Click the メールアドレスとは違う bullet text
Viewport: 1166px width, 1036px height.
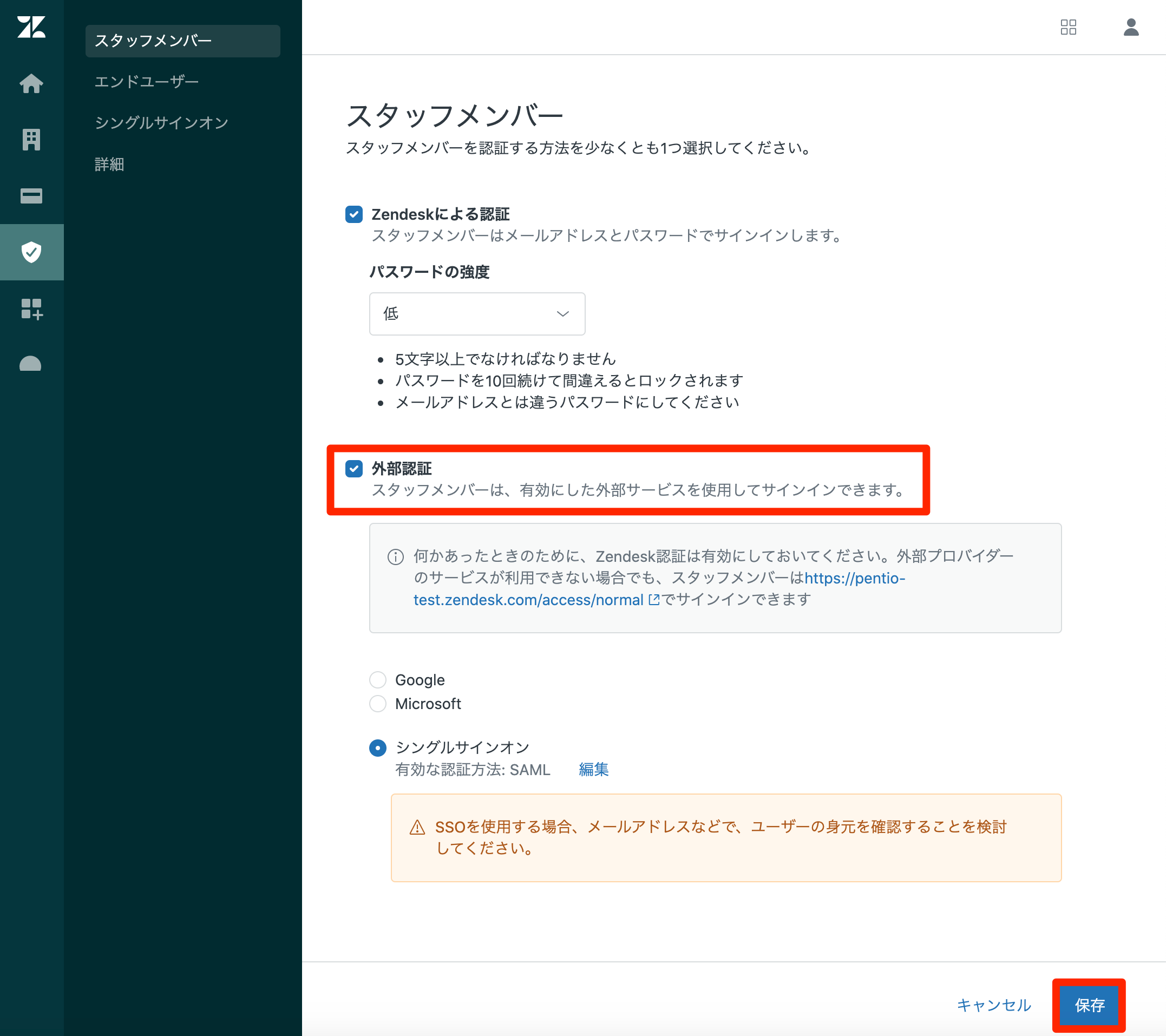(567, 402)
